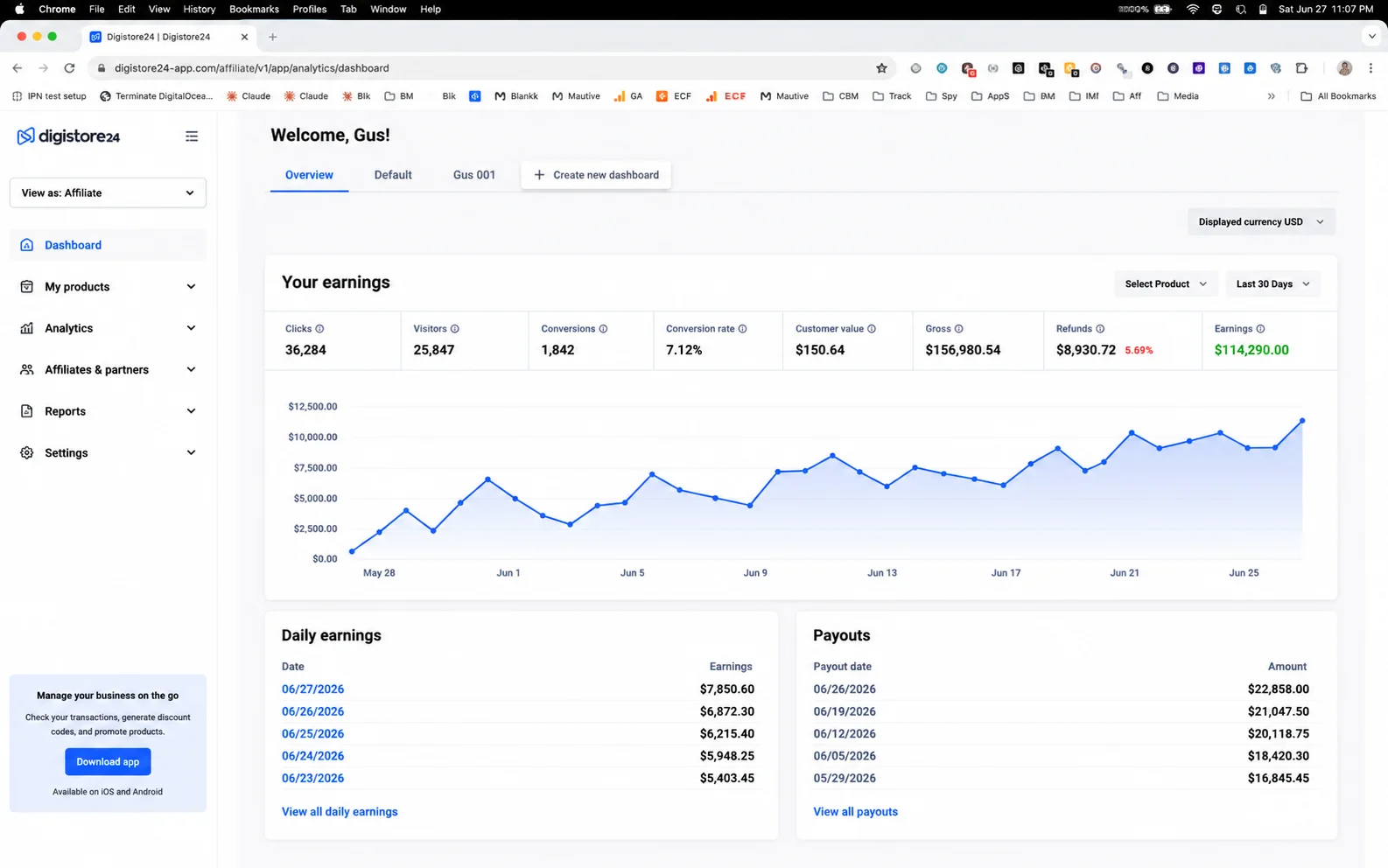Viewport: 1388px width, 868px height.
Task: Click the last data point on earnings chart
Action: 1302,421
